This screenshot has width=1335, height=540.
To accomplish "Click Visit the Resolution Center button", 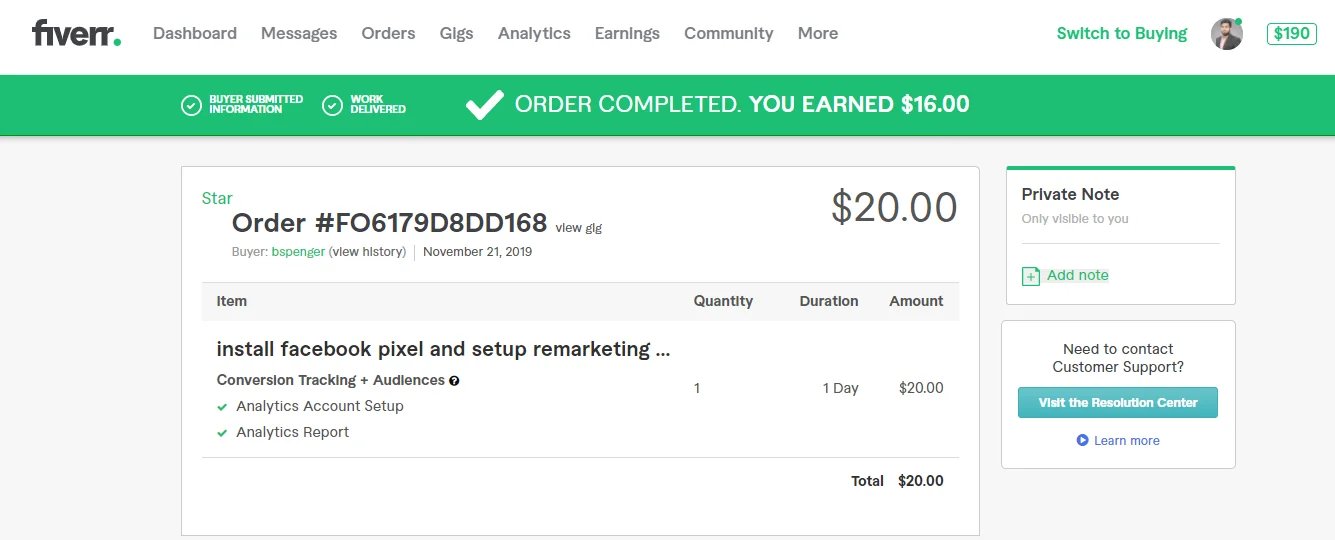I will [1117, 402].
